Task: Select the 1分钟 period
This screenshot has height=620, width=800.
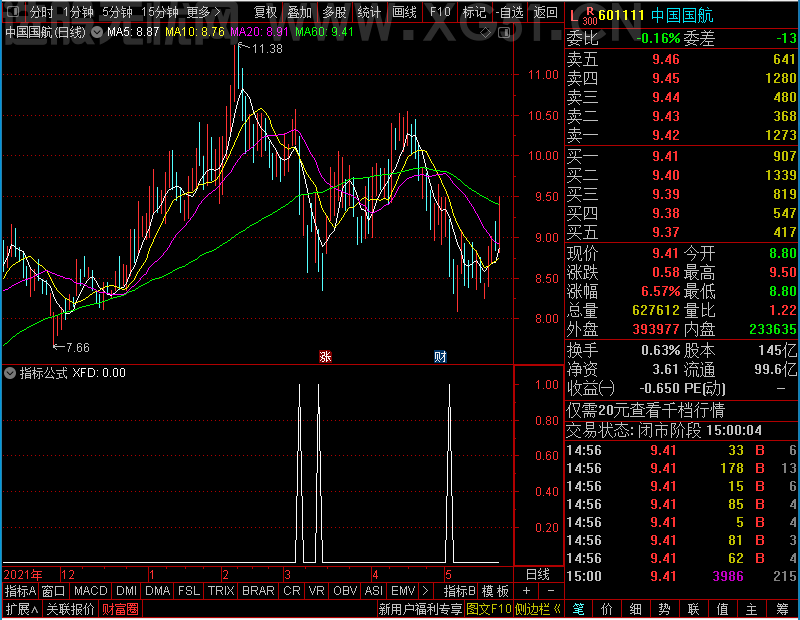Action: (x=79, y=12)
